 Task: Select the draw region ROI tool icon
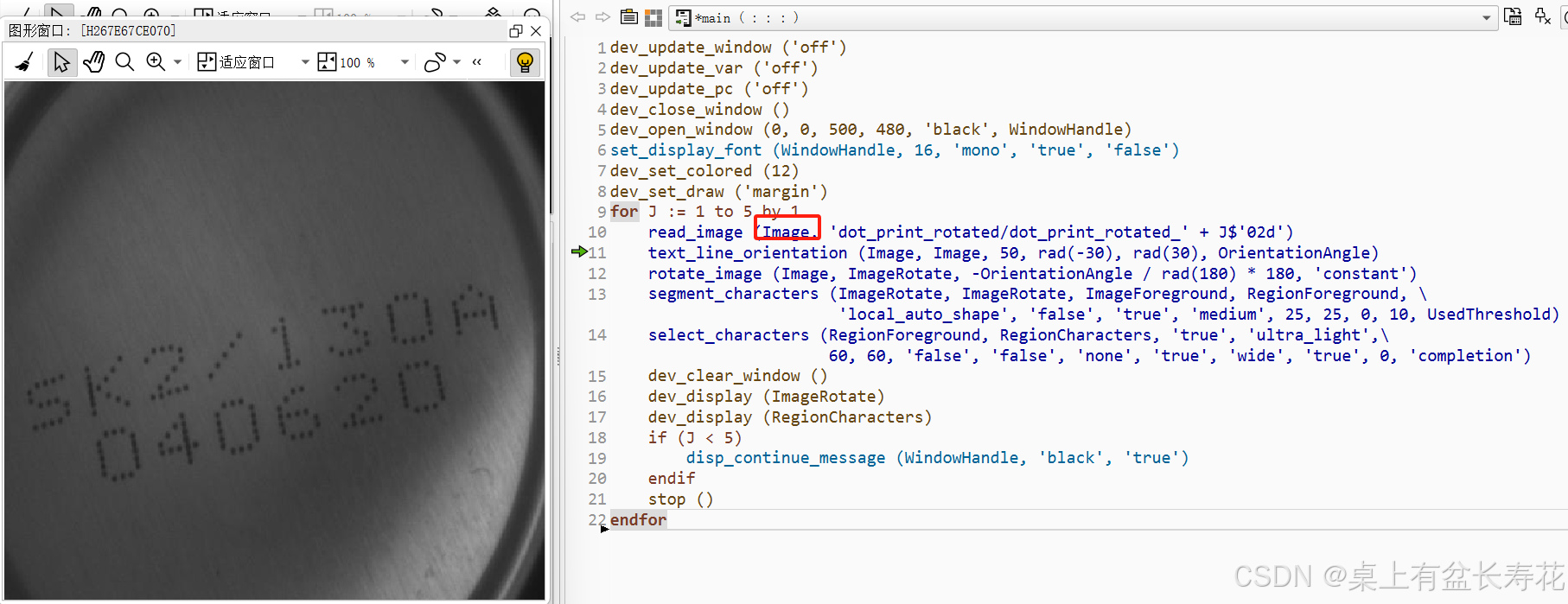[435, 62]
